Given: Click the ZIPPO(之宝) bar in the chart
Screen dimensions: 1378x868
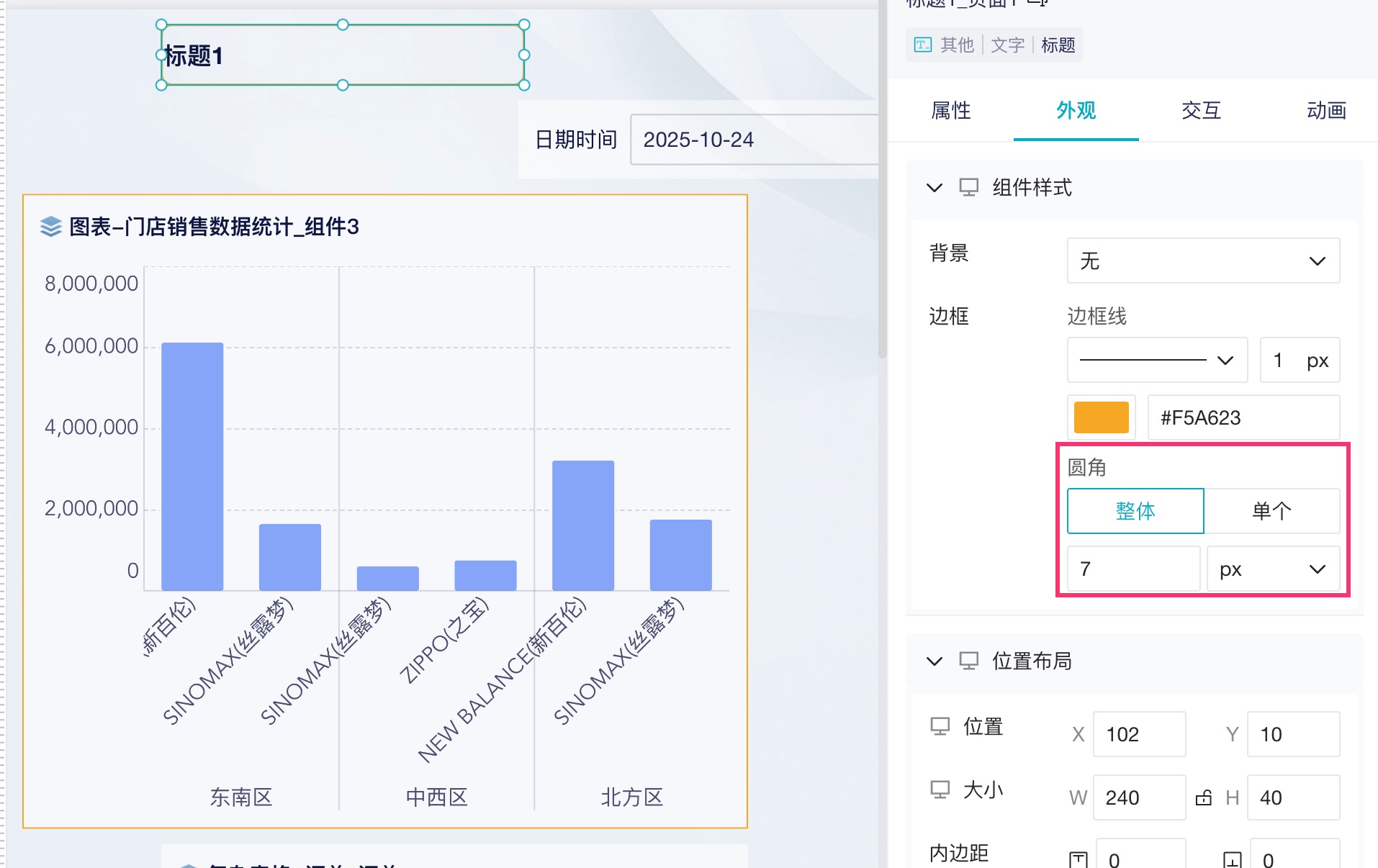Looking at the screenshot, I should pos(485,576).
